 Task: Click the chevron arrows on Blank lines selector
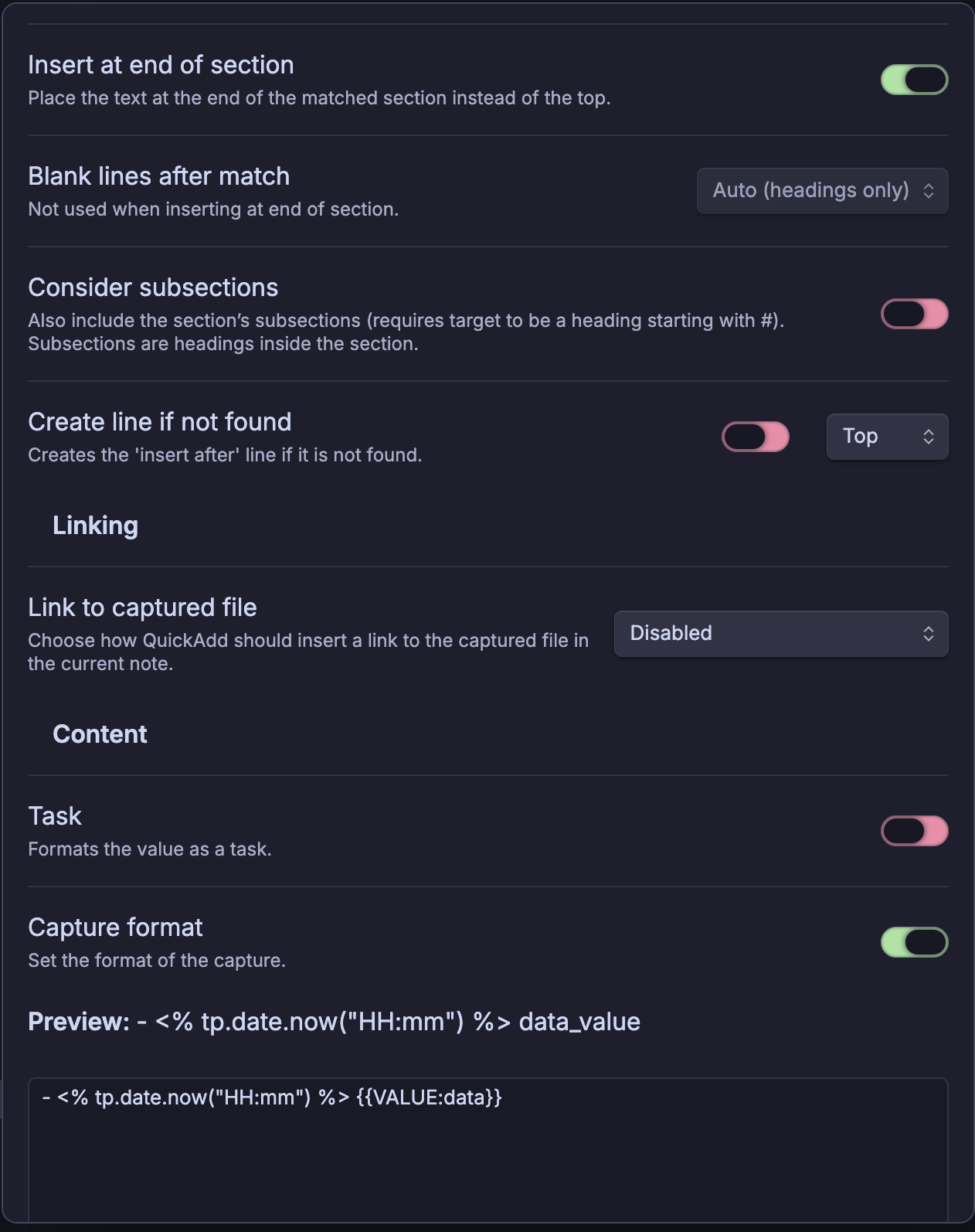point(929,191)
